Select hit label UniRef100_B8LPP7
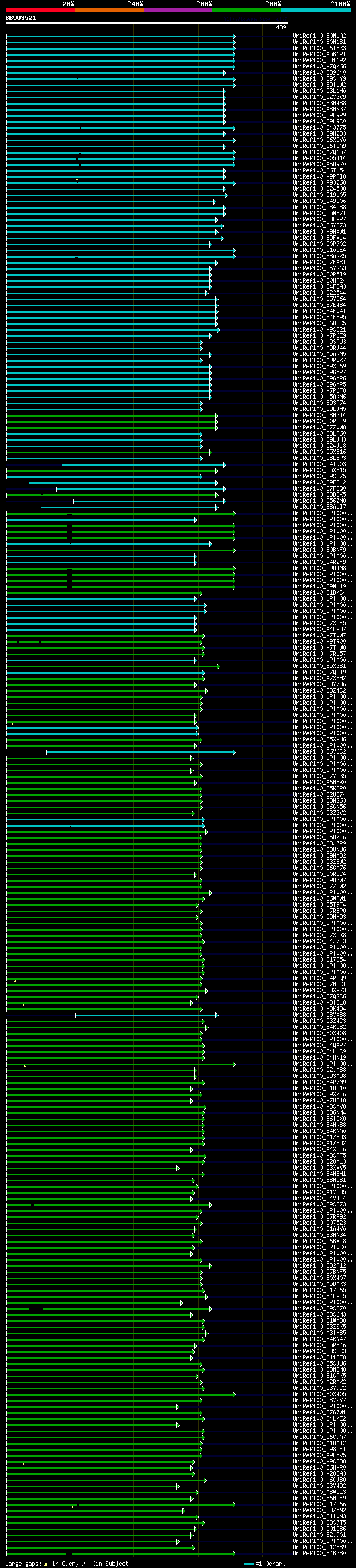This screenshot has height=1568, width=356. click(x=319, y=219)
